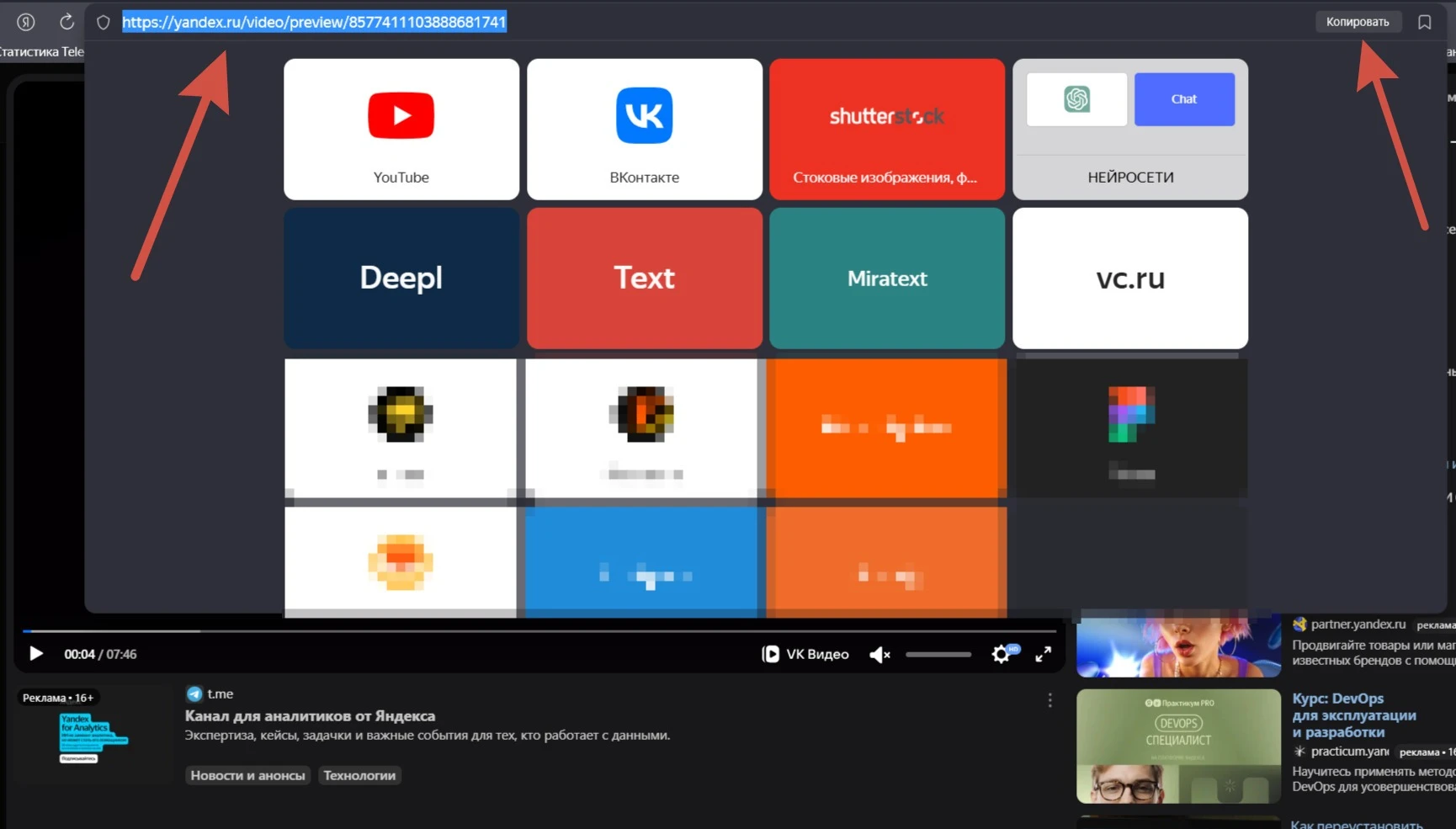Open the ВКонтакте tile
This screenshot has width=1456, height=829.
click(645, 129)
